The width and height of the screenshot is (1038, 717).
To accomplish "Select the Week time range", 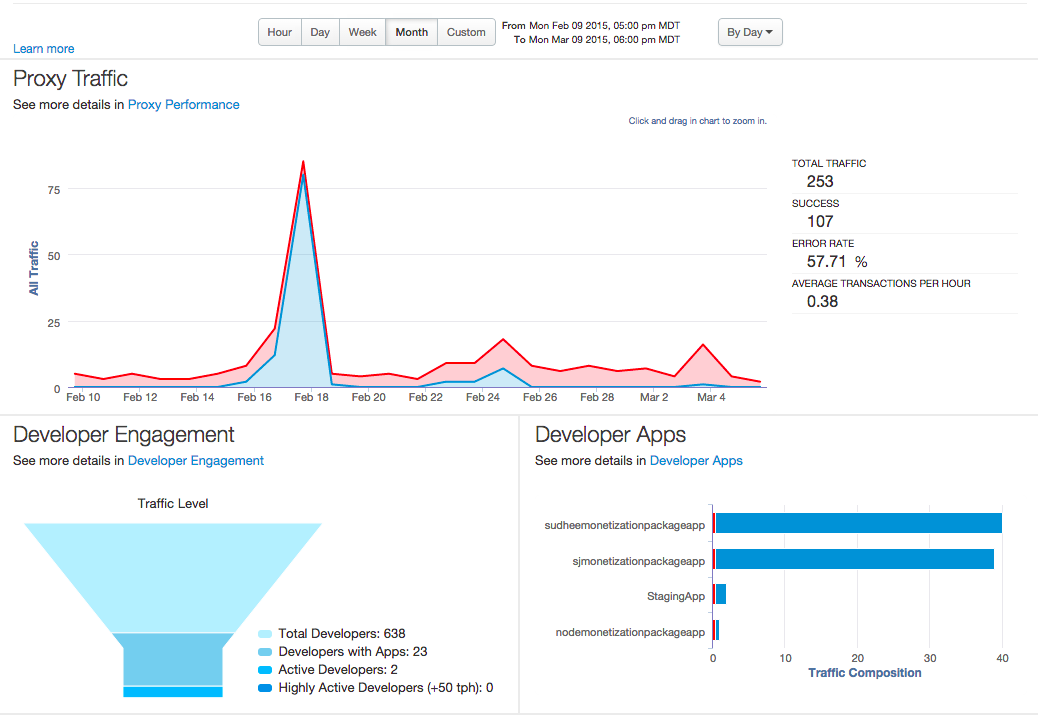I will (x=361, y=31).
